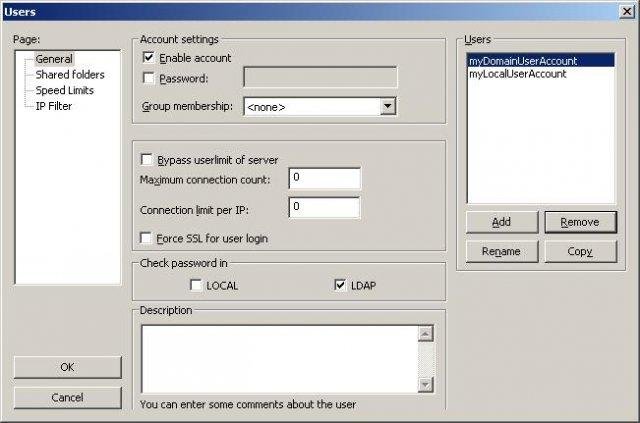
Task: Select myLocalUserAccount in the Users list
Action: [517, 74]
